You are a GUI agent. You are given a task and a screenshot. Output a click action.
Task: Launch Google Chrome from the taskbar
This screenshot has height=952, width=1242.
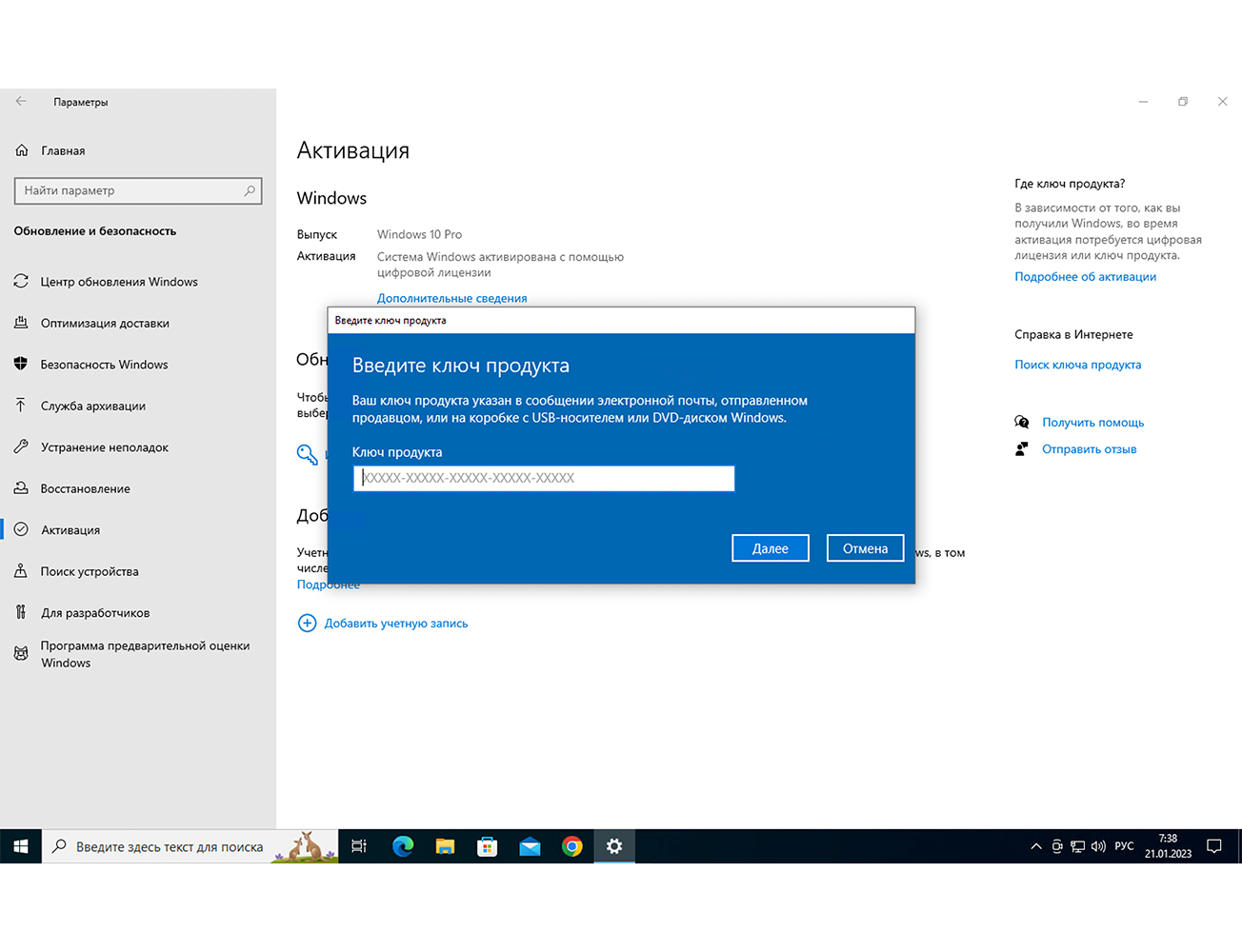[572, 846]
